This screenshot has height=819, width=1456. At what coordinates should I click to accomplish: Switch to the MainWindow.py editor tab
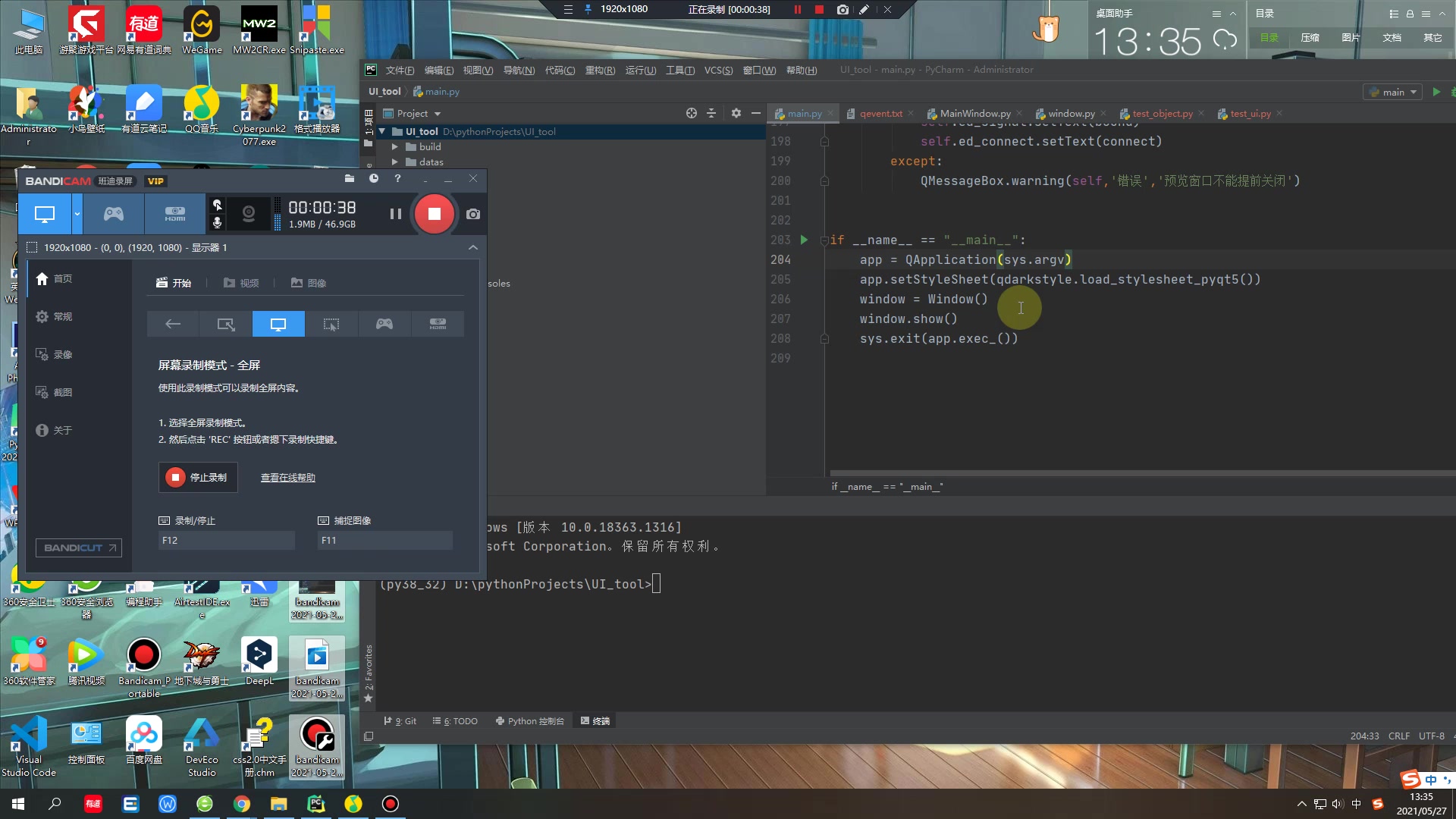pos(974,114)
